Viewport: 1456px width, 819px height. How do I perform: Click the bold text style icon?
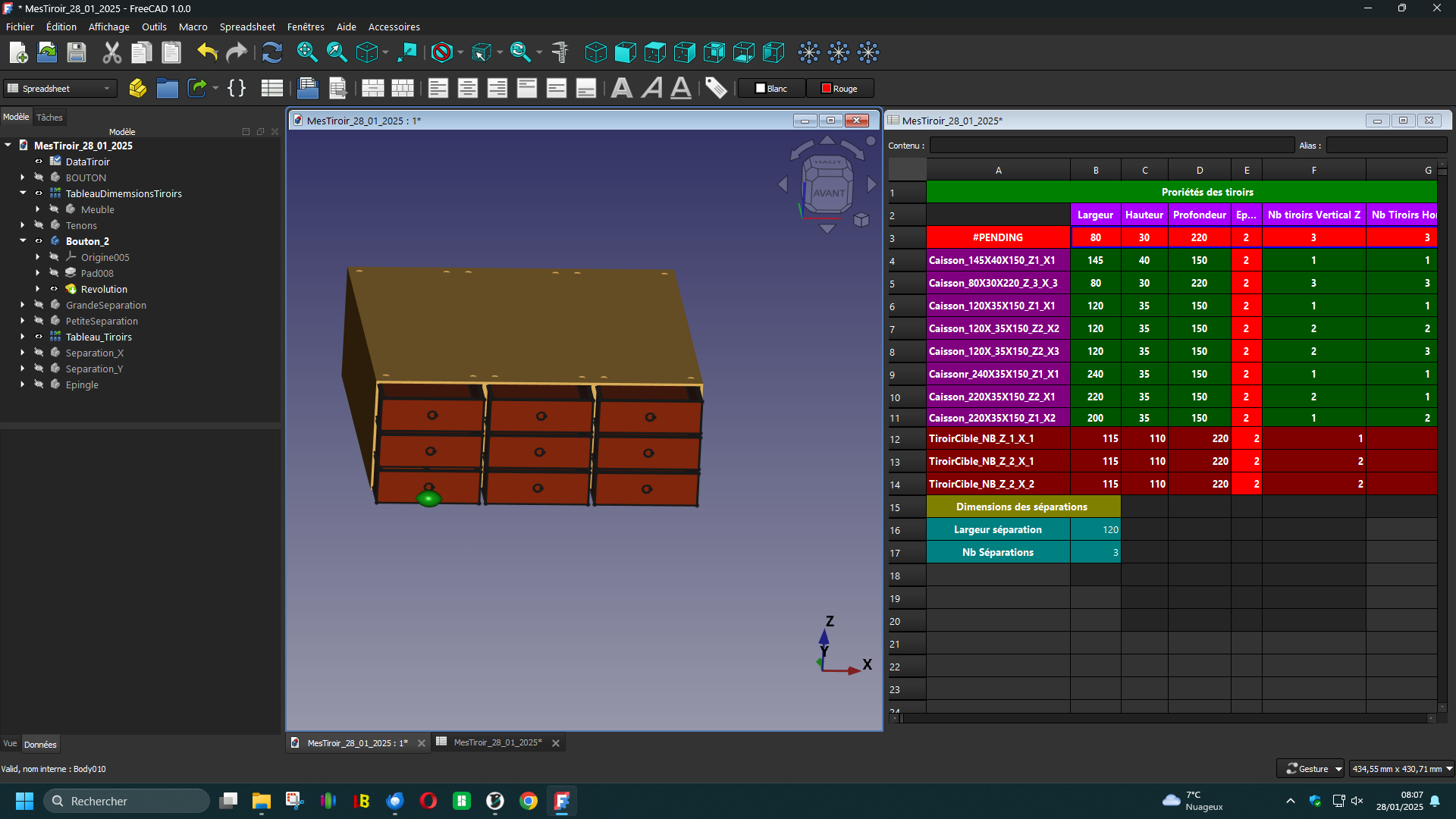pyautogui.click(x=622, y=88)
